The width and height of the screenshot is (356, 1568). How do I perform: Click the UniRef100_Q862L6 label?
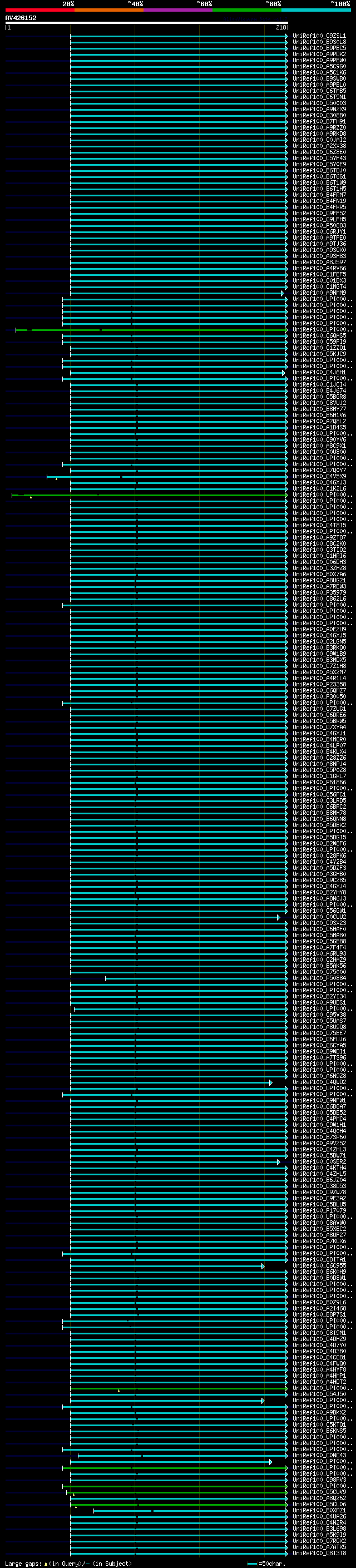point(319,599)
